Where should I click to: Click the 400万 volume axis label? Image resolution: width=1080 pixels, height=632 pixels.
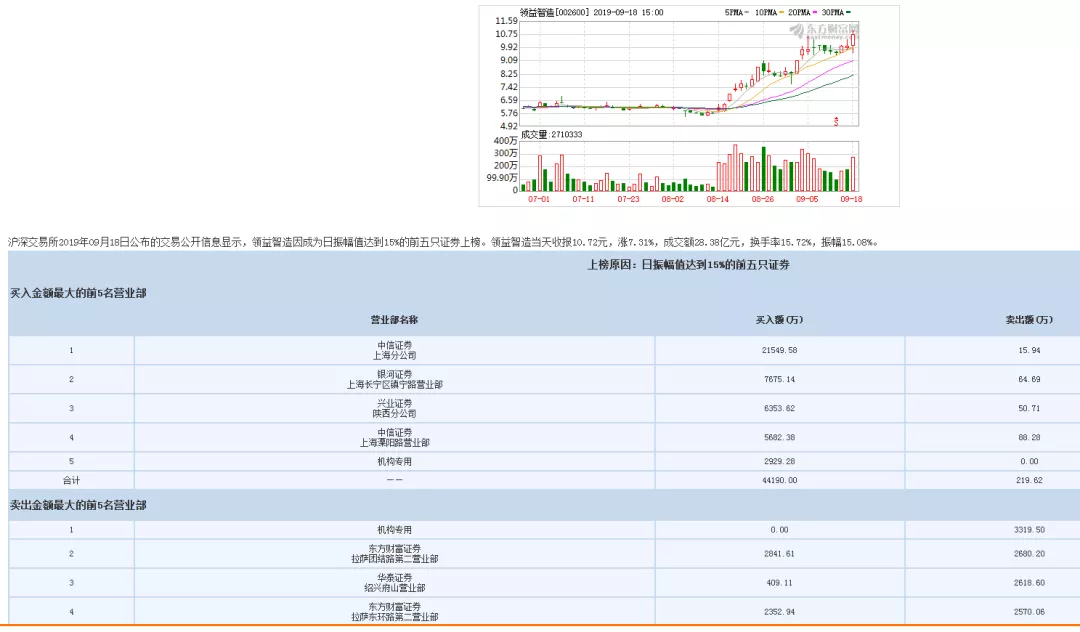point(506,140)
